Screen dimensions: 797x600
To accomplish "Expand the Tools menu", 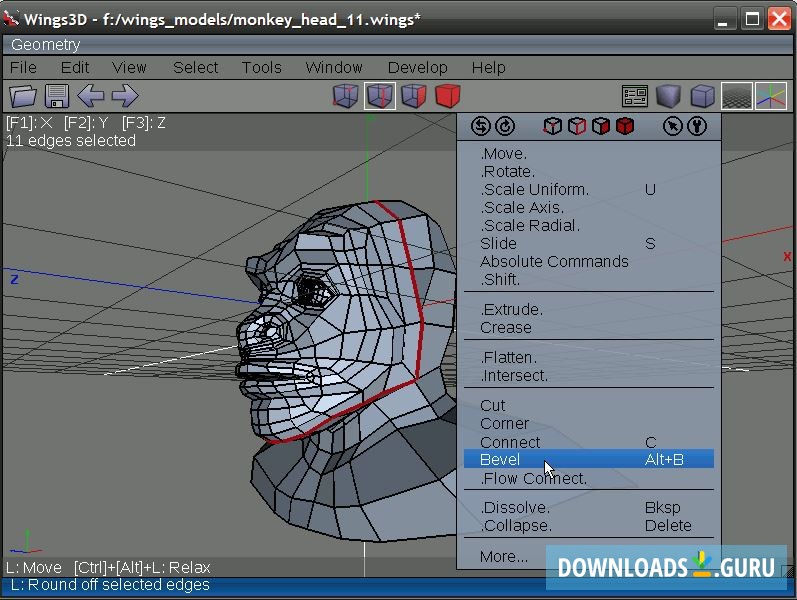I will [261, 67].
